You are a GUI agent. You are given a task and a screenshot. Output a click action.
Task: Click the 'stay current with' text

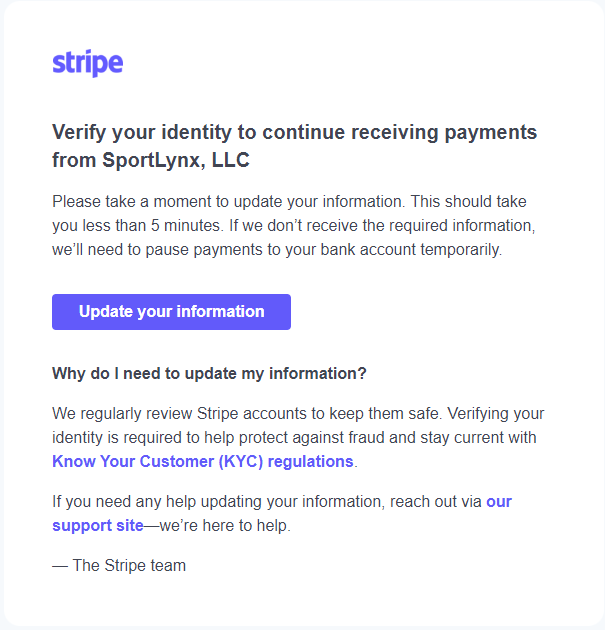478,438
